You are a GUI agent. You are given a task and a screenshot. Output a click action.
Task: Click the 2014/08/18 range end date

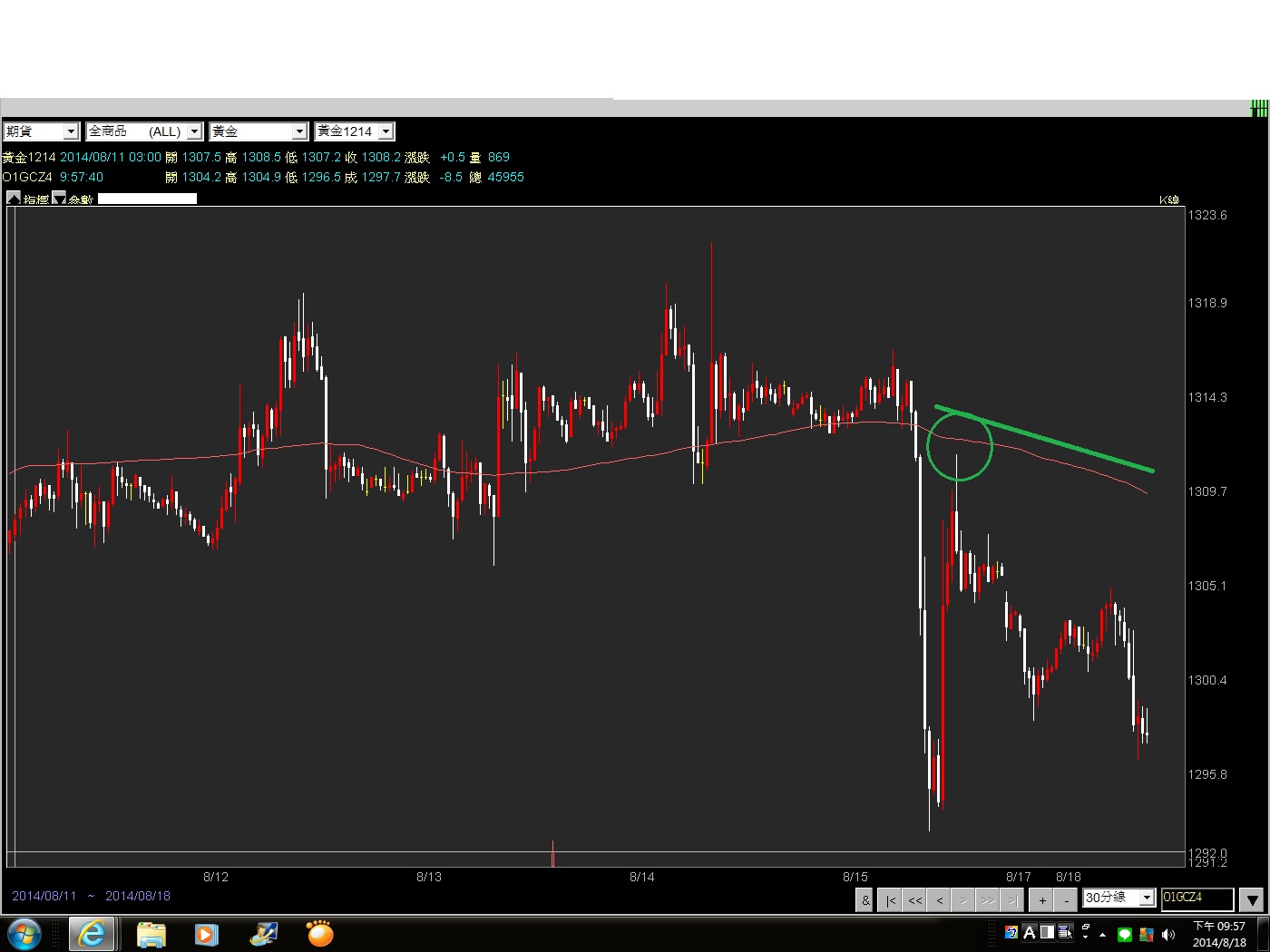pos(138,896)
